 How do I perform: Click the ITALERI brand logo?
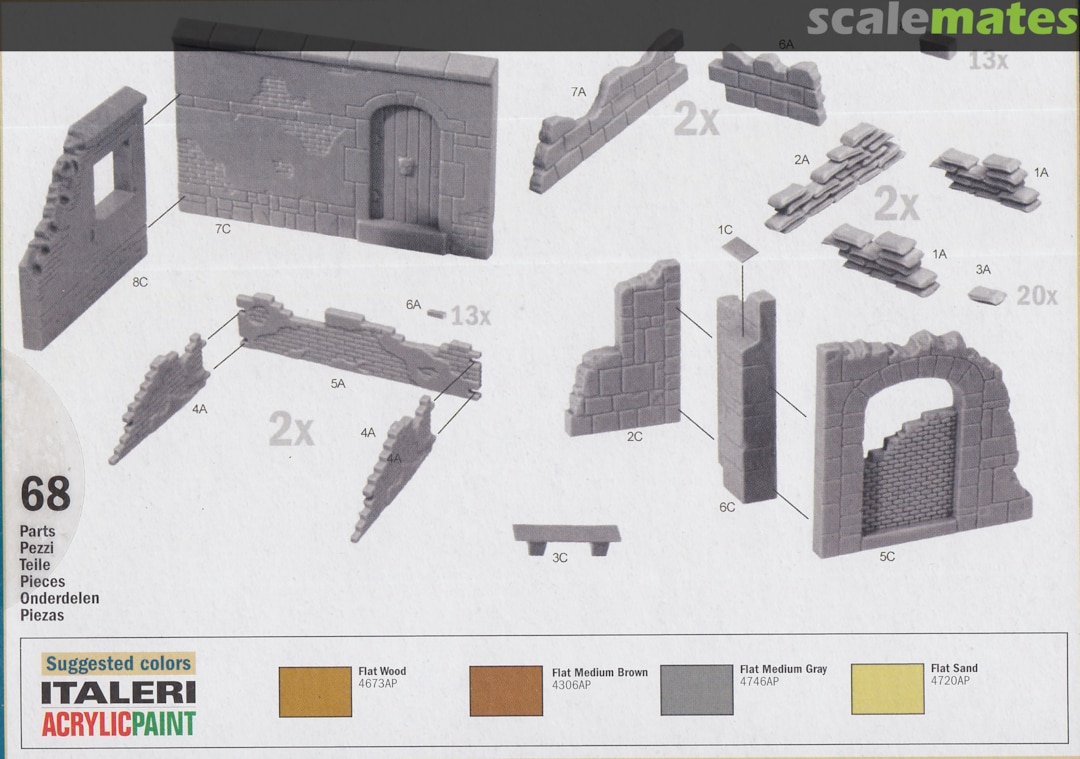coord(118,693)
